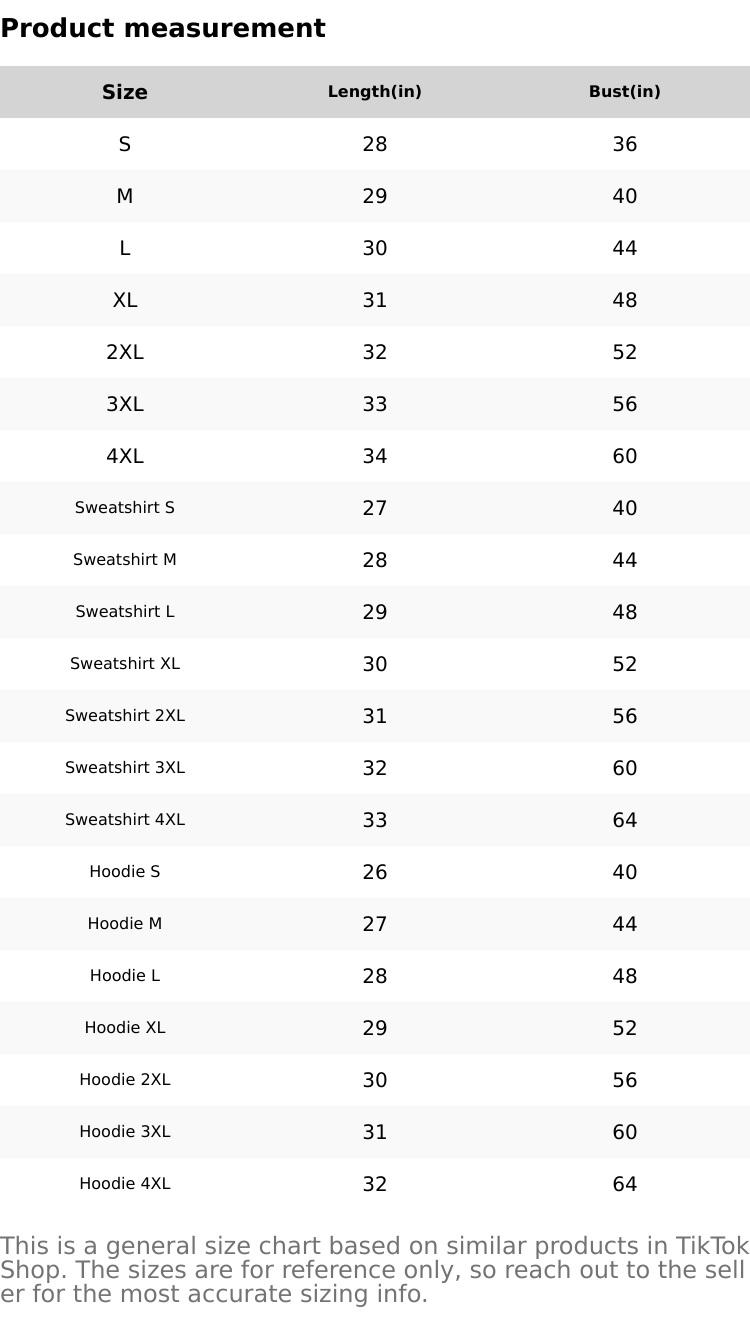Select the Hoodie 4XL row label
750x1330 pixels.
click(125, 1184)
